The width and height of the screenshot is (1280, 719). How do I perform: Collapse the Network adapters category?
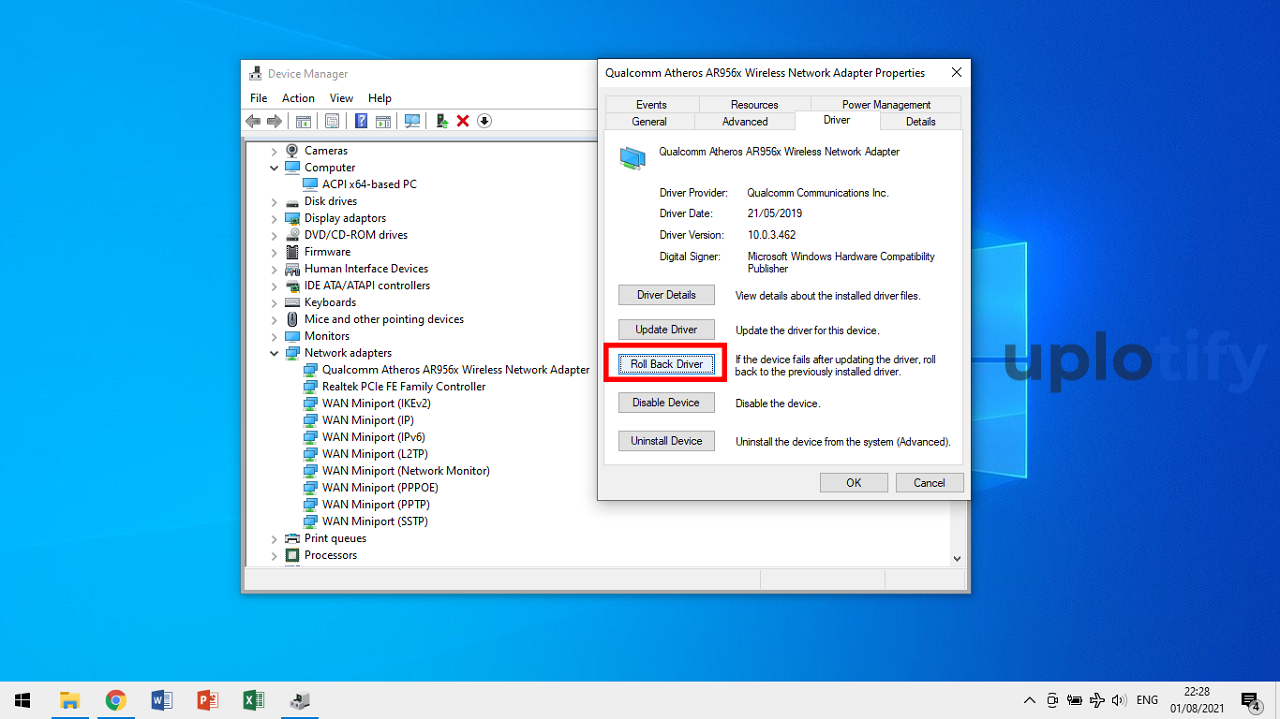[274, 353]
